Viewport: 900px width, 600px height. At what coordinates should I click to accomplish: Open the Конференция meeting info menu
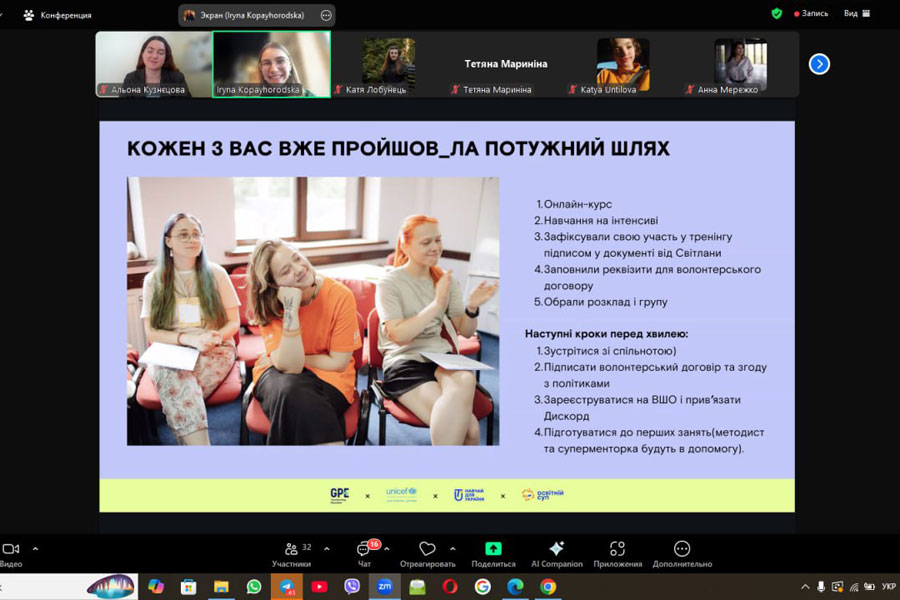[57, 15]
